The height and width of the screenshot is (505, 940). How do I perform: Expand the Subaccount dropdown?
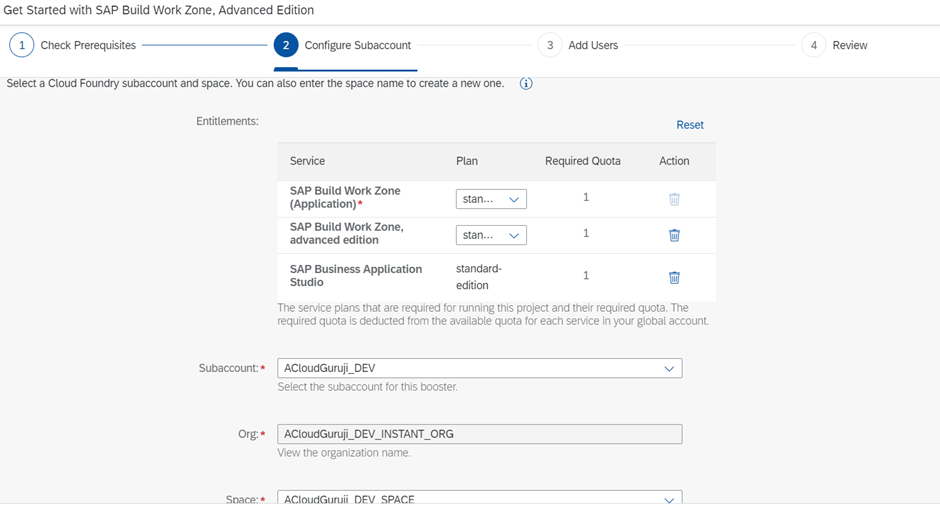coord(669,368)
